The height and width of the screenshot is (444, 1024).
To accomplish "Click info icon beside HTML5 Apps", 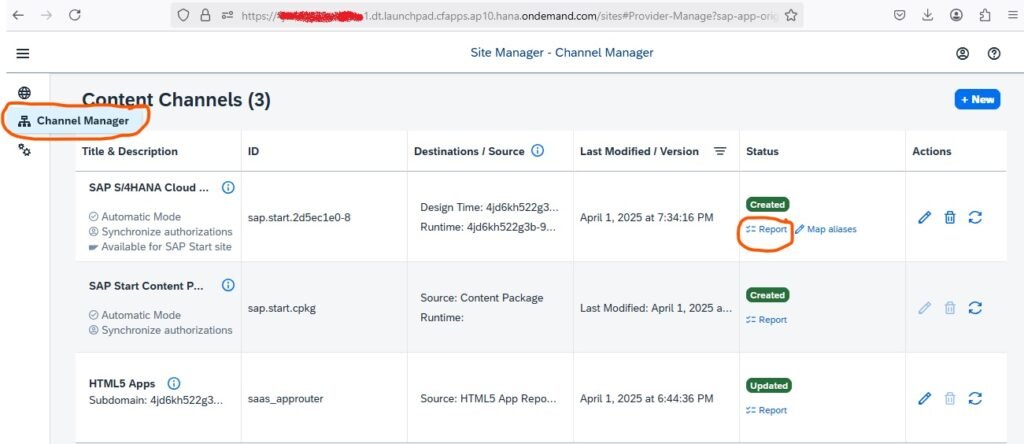I will pos(174,383).
